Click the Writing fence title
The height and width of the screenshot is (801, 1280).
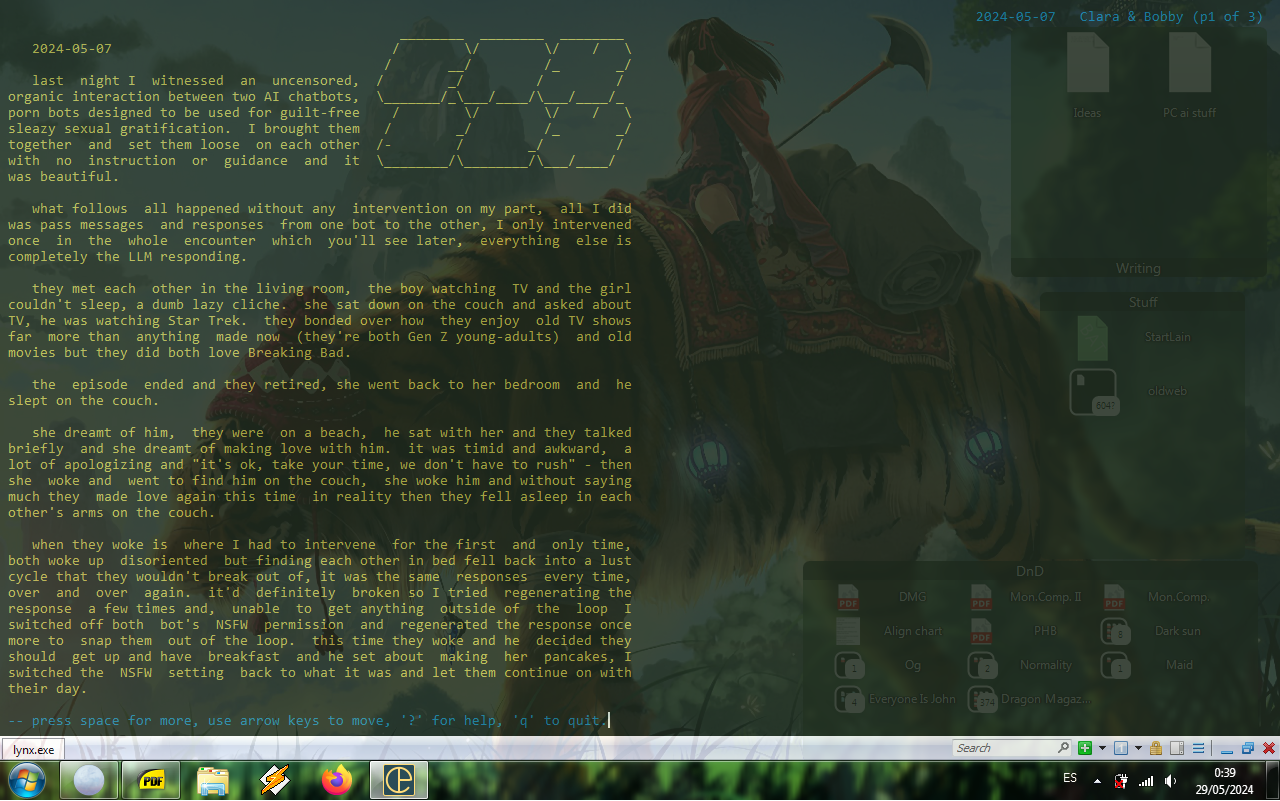coord(1138,268)
